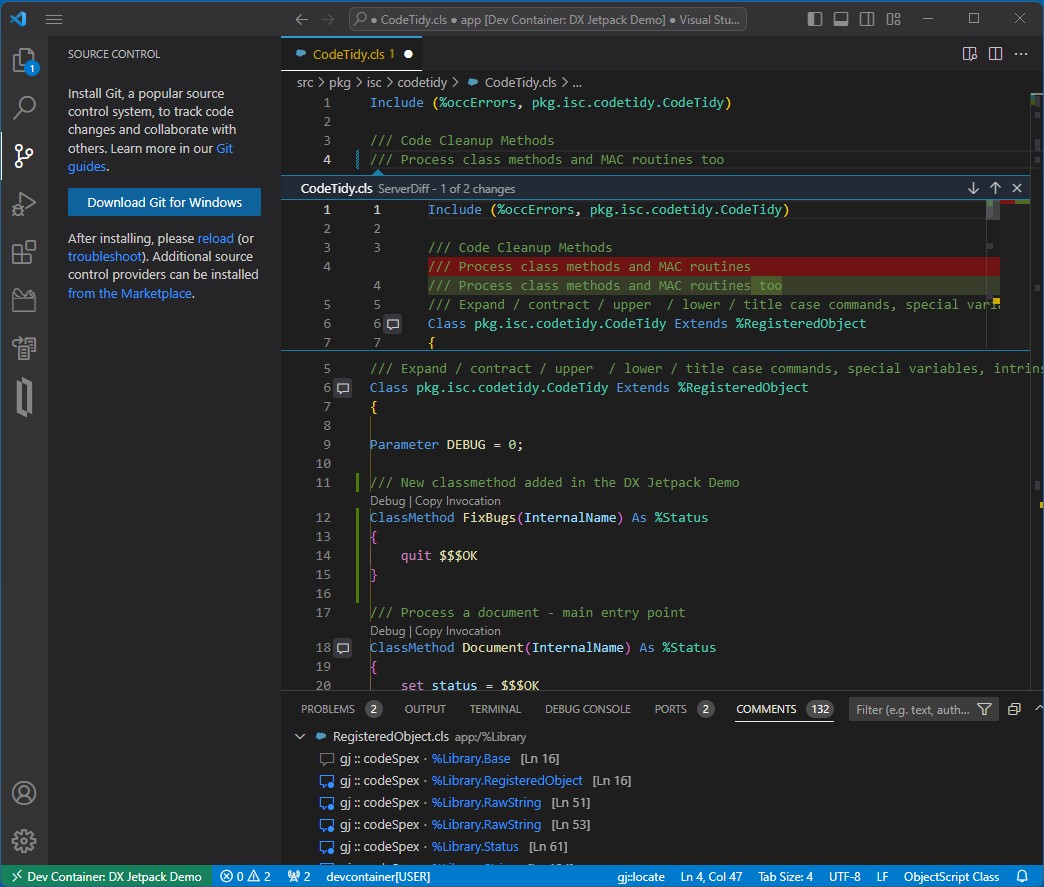Open the Extensions view in activity bar

click(x=24, y=253)
